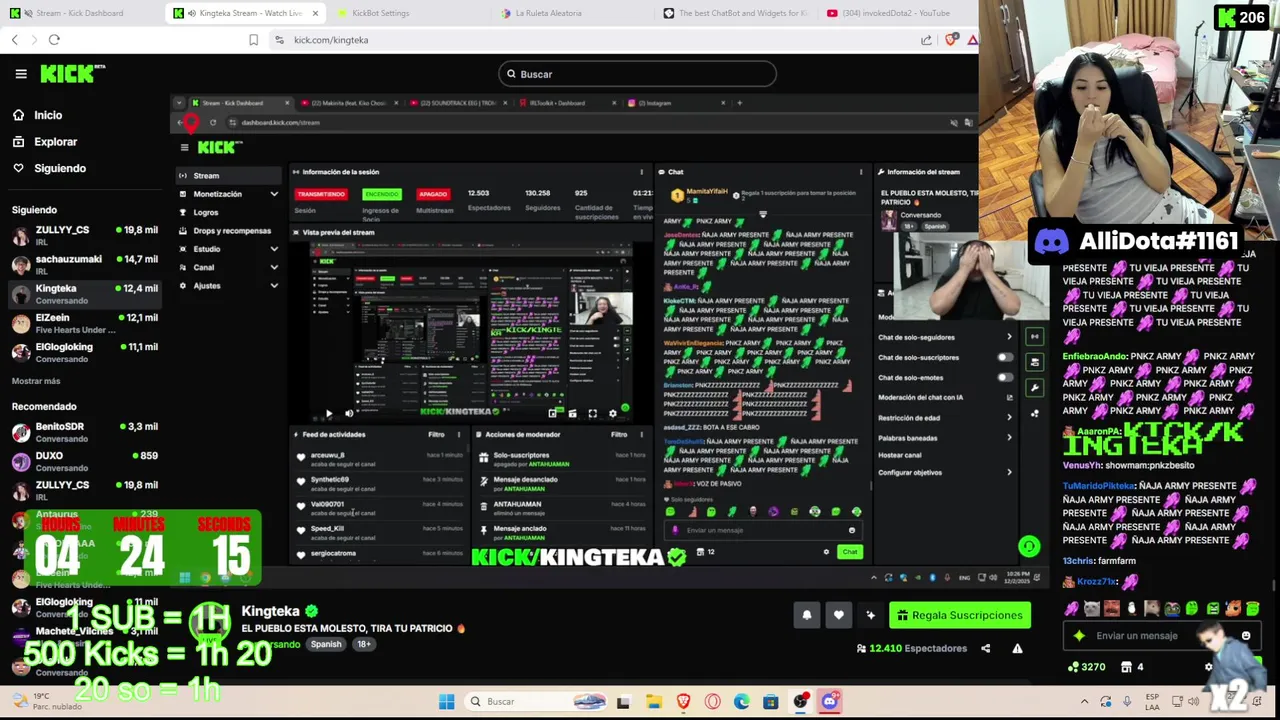Expand the Restricción de edad option

tap(1008, 417)
